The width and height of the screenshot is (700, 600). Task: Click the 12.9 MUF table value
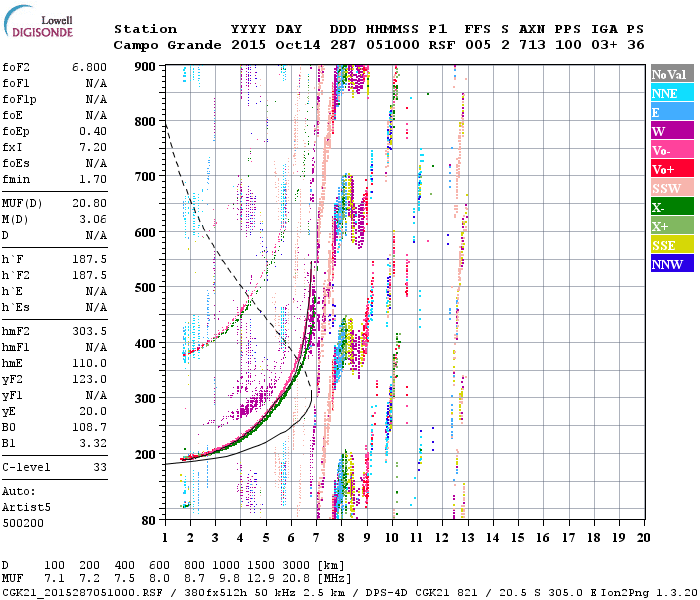(260, 579)
